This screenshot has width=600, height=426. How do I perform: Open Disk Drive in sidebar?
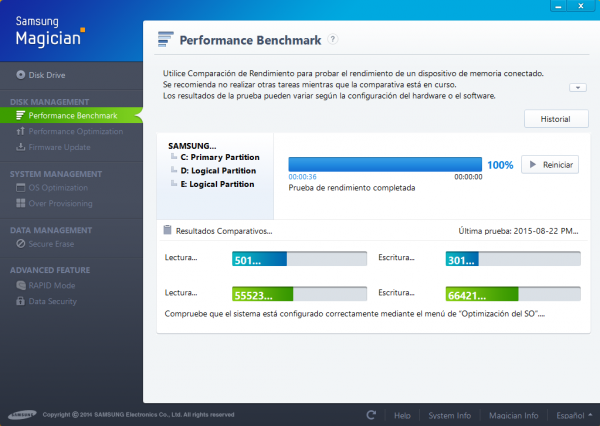(x=46, y=75)
